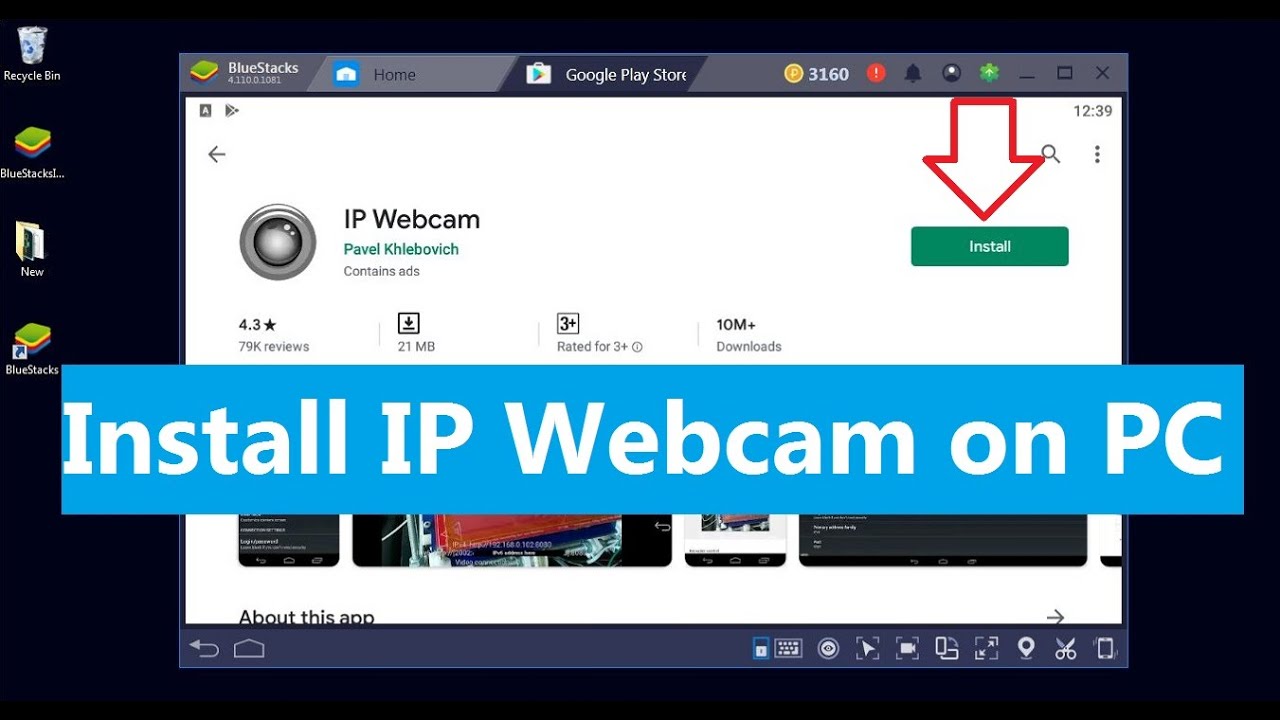Click the mouse cursor lock icon
Screen dimensions: 1280x720
(867, 649)
